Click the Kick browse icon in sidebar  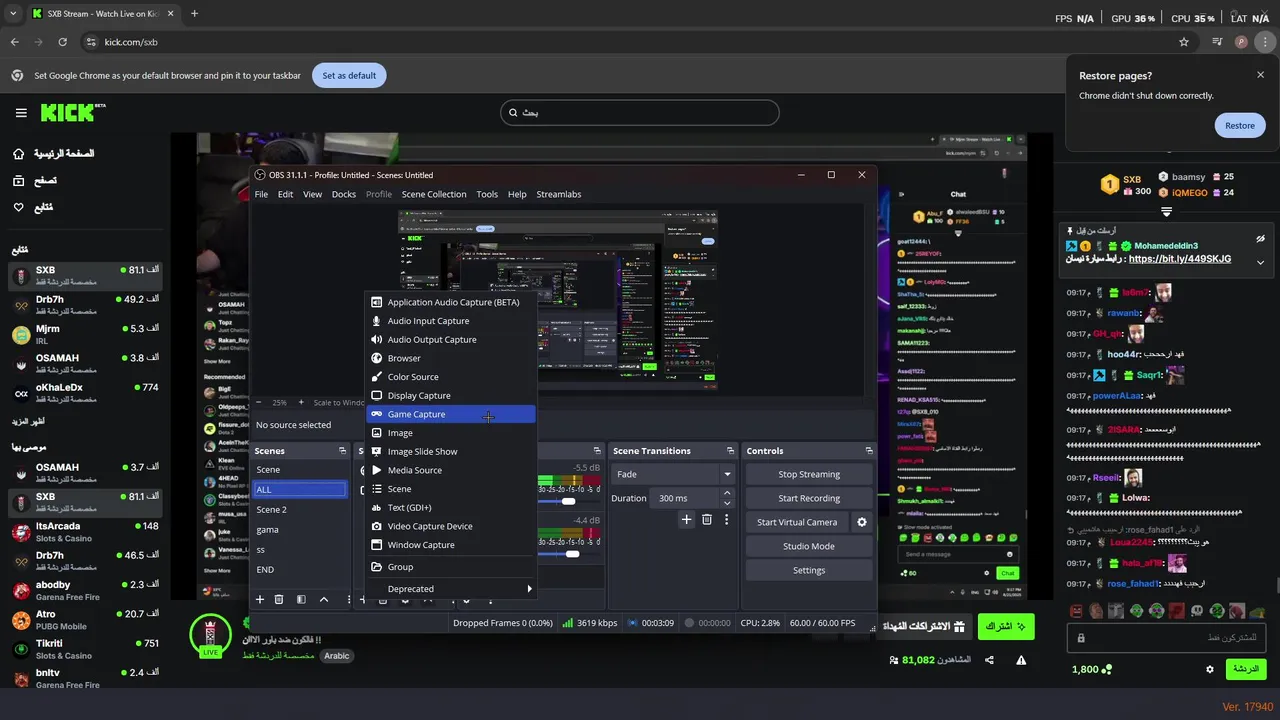(19, 181)
